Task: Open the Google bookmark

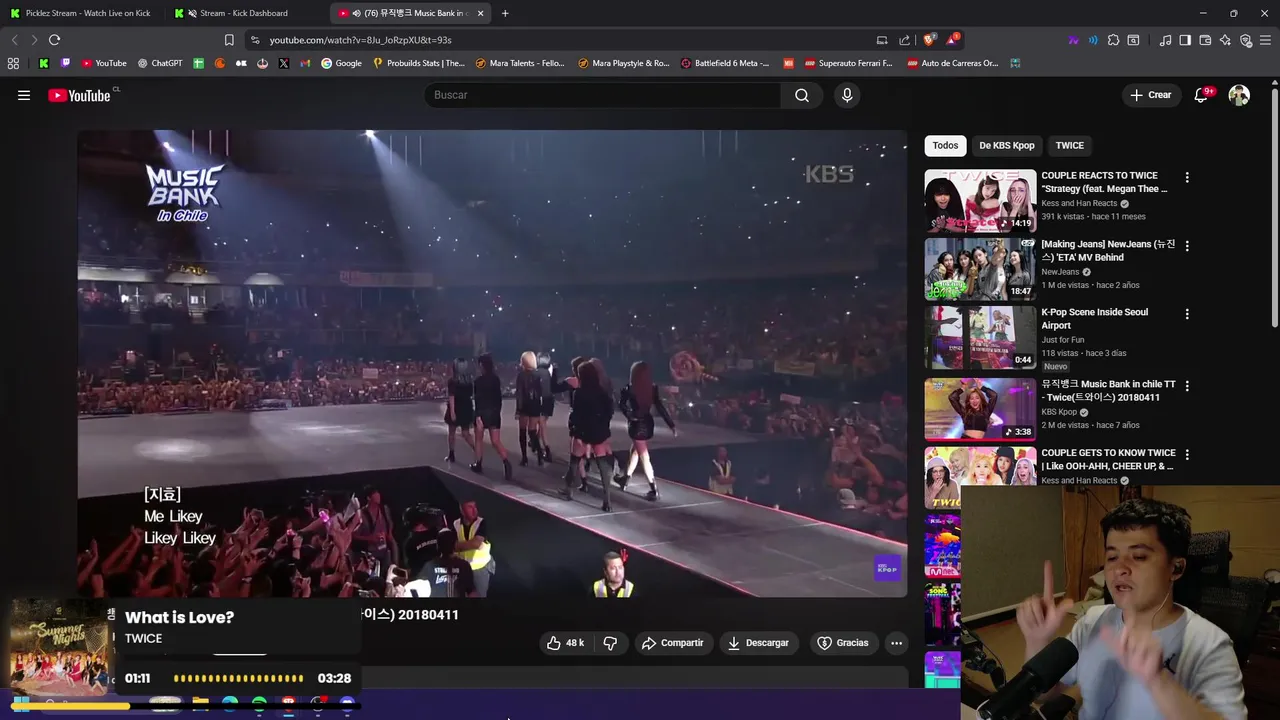Action: [x=341, y=63]
